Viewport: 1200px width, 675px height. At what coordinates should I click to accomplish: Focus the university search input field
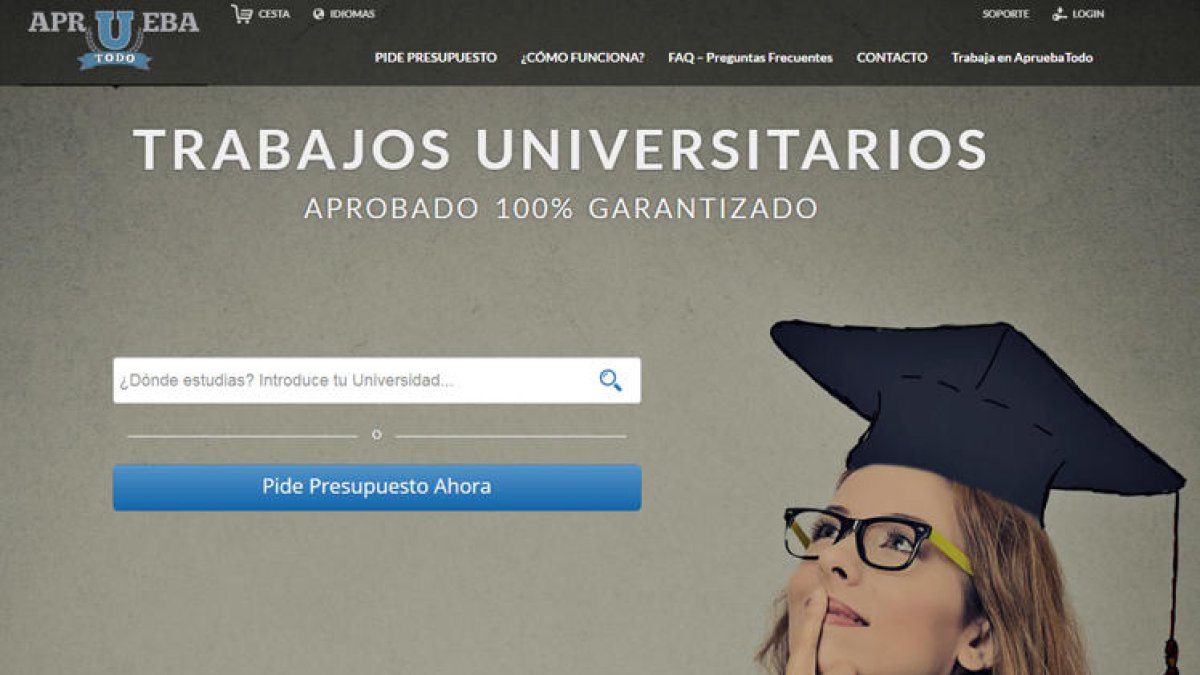377,380
